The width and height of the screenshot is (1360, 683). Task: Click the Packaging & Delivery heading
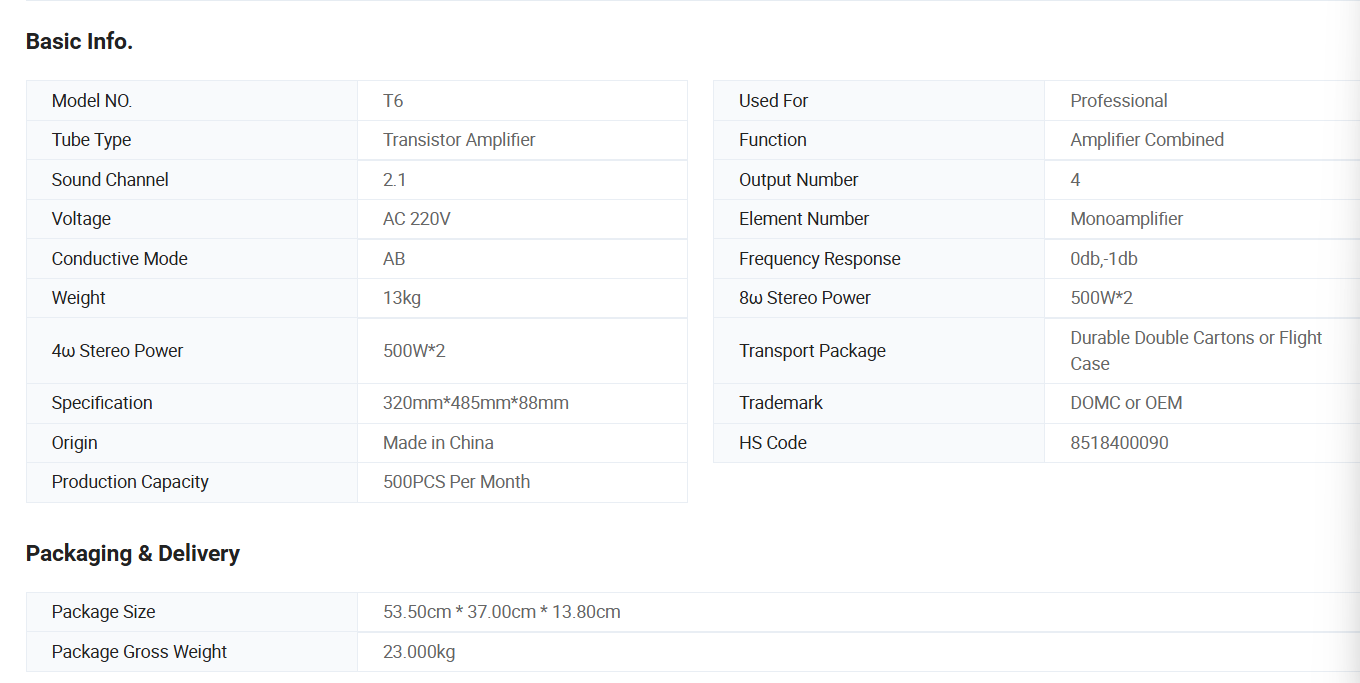click(132, 554)
